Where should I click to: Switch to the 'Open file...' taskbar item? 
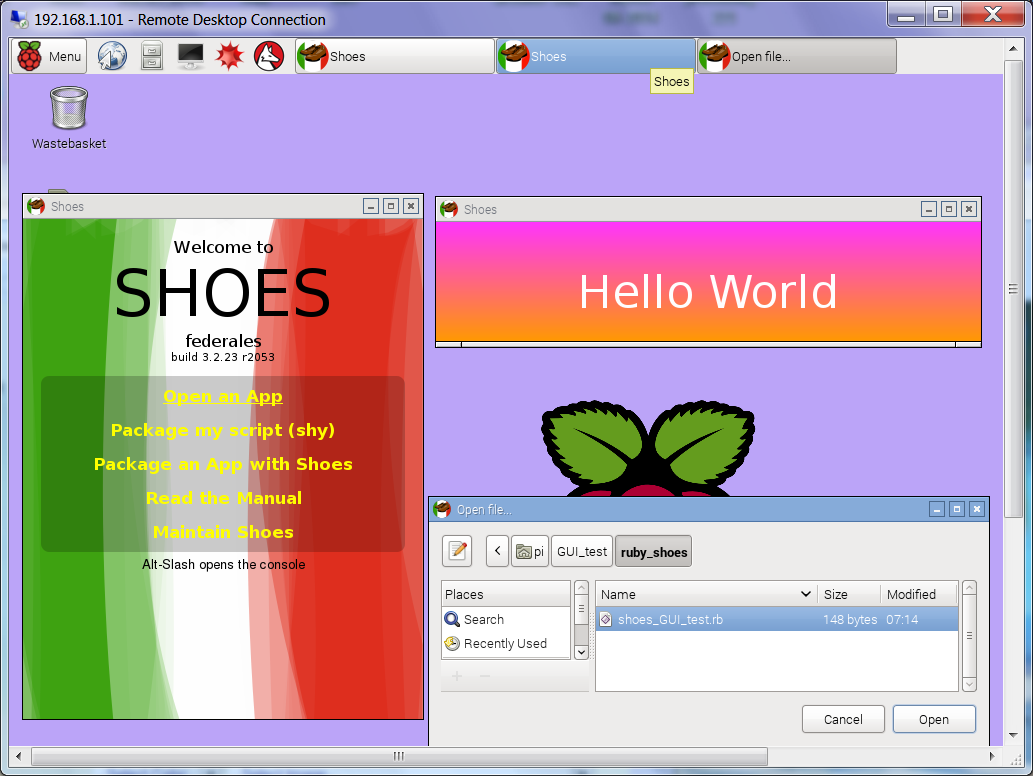796,57
